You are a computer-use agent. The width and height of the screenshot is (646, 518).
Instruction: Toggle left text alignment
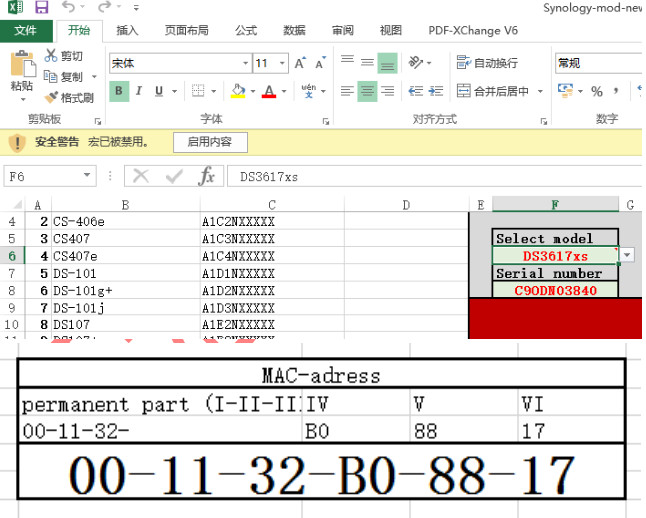coord(347,91)
